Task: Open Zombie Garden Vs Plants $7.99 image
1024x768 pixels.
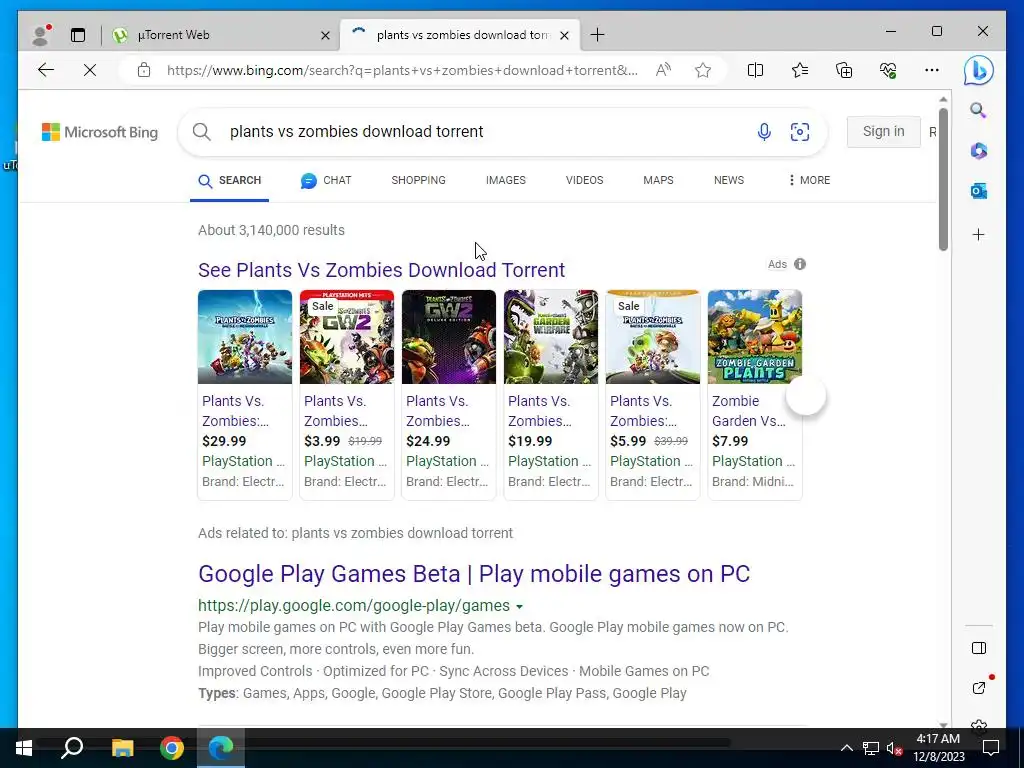Action: point(754,337)
